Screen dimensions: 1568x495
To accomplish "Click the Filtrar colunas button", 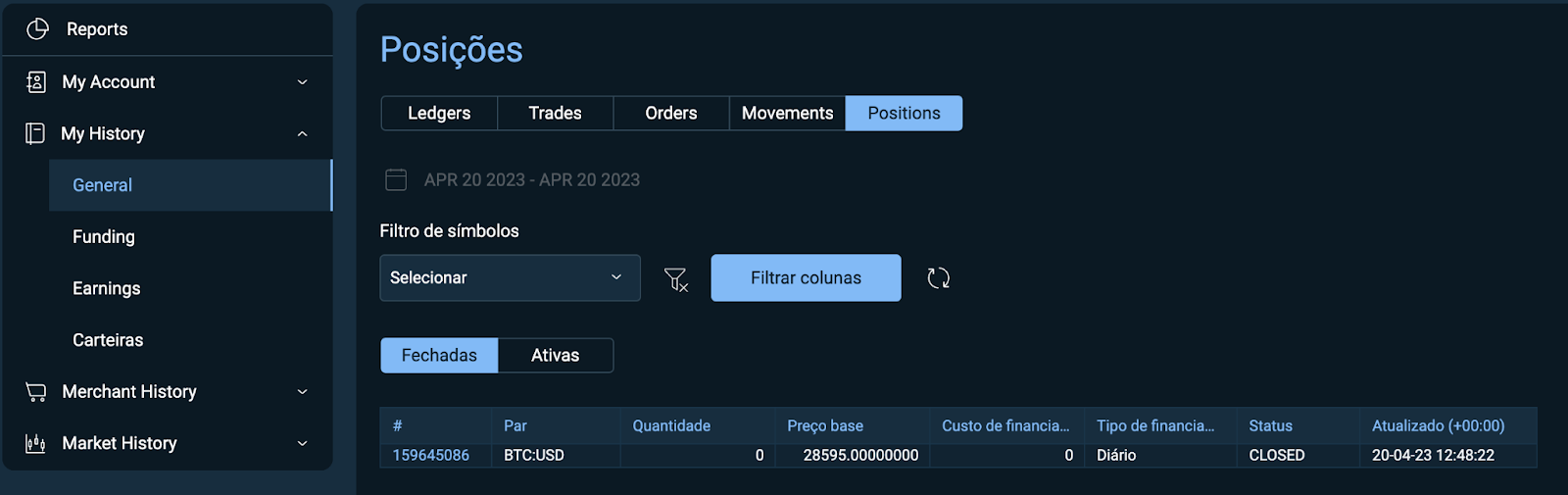I will 806,278.
